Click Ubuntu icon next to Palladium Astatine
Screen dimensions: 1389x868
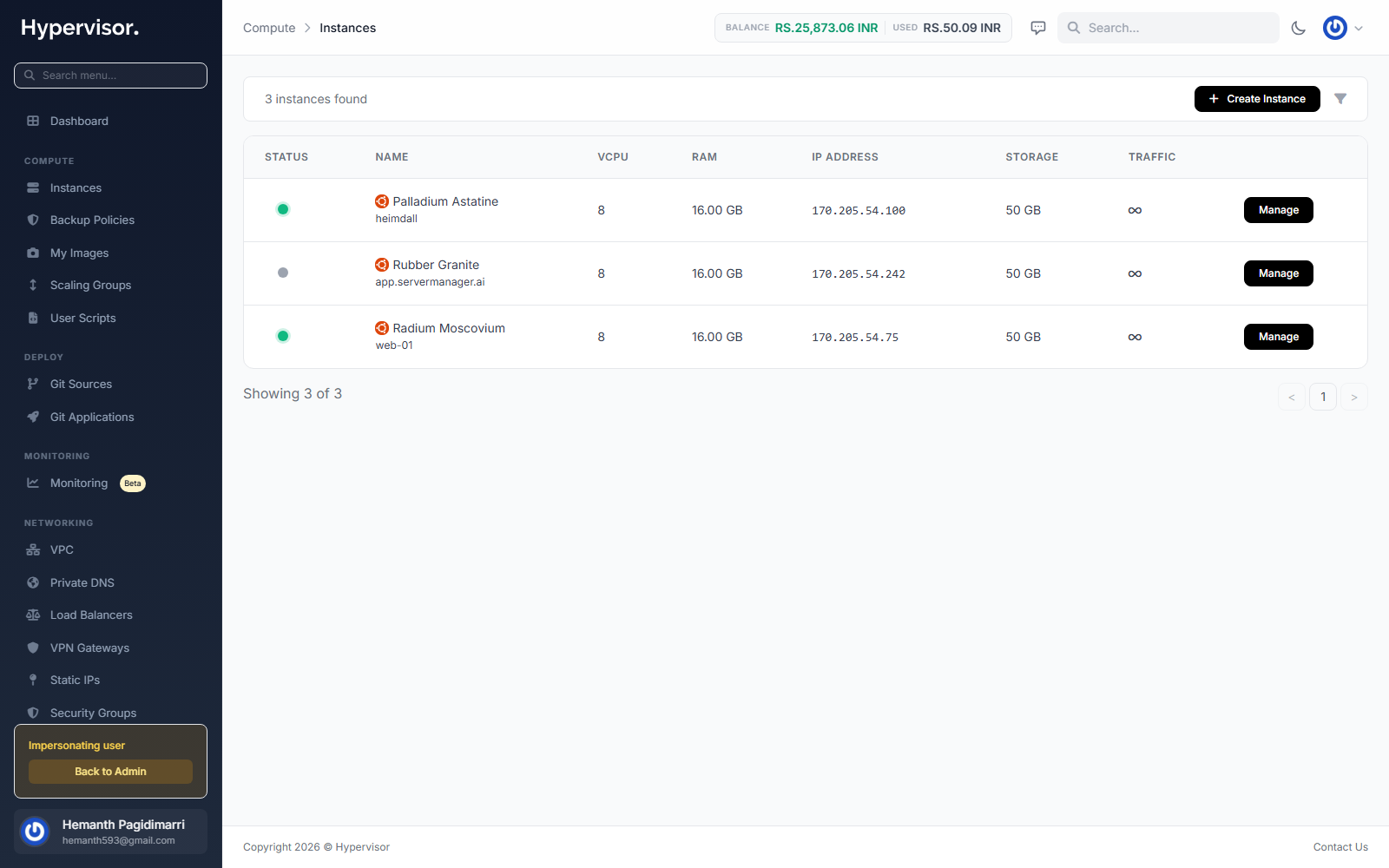pos(382,201)
